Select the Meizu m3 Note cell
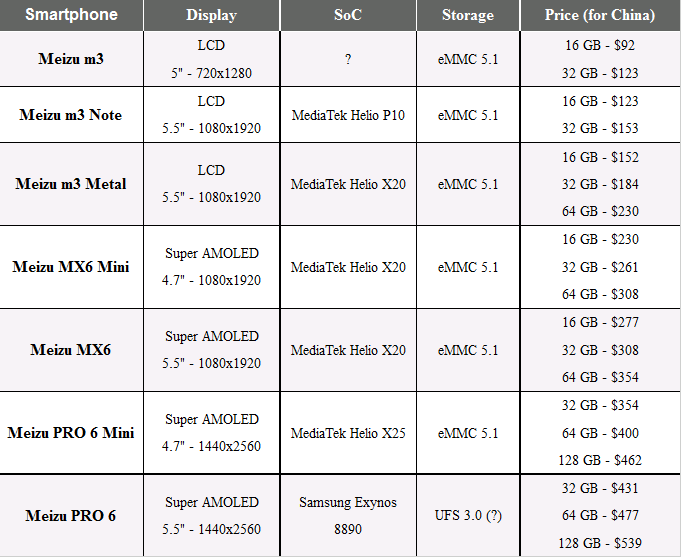681x559 pixels. pyautogui.click(x=71, y=115)
